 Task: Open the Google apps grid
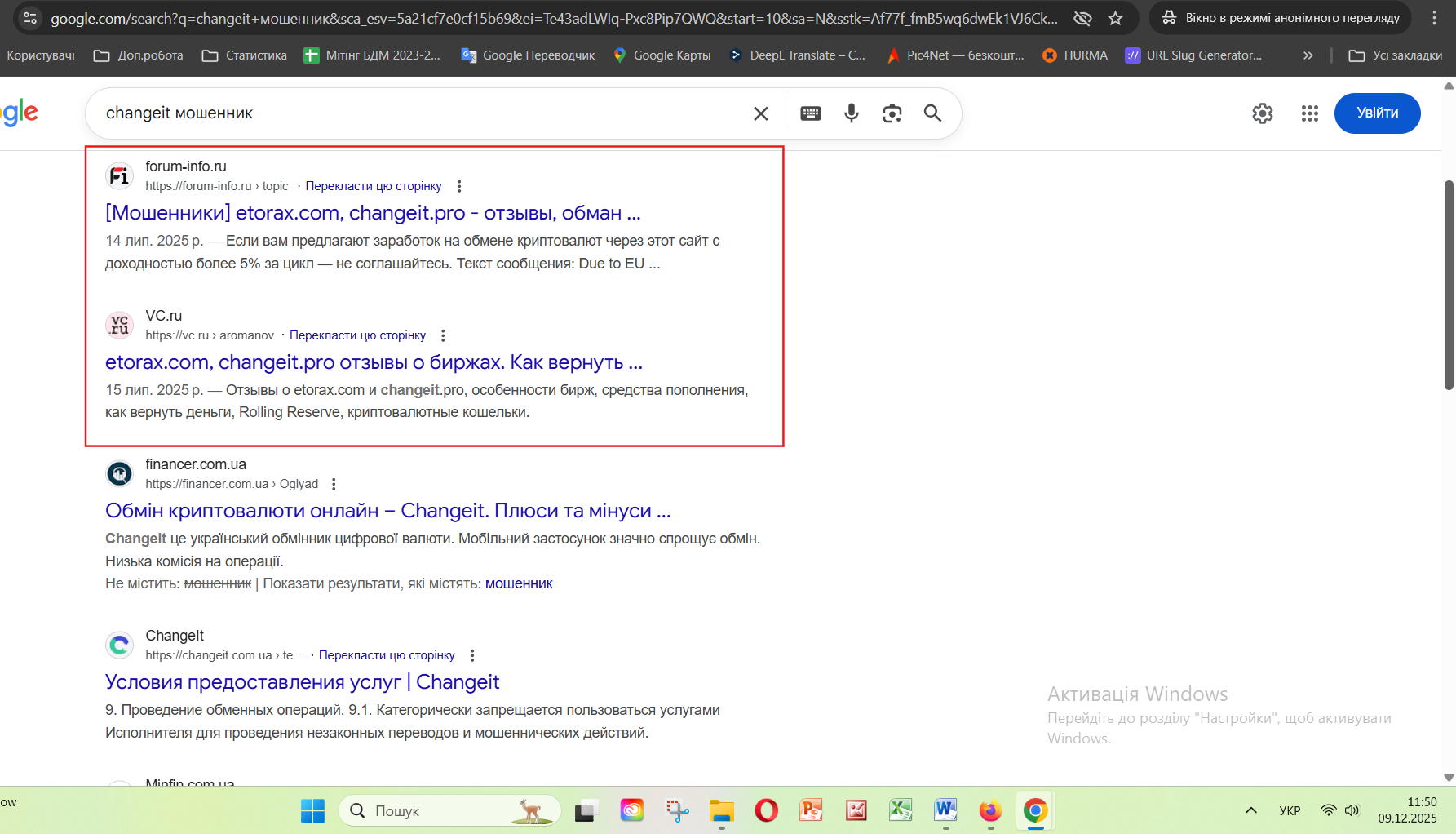coord(1309,113)
